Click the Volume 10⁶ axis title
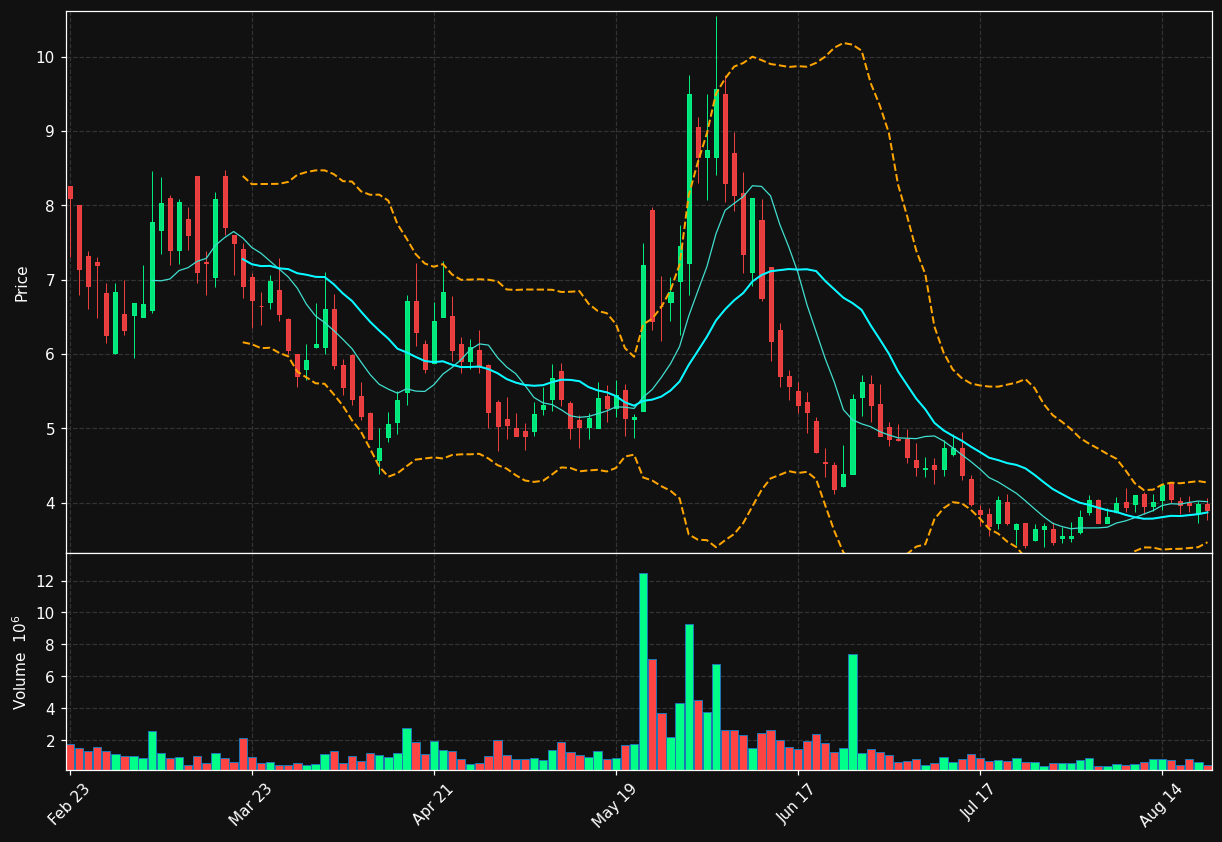 (x=21, y=662)
